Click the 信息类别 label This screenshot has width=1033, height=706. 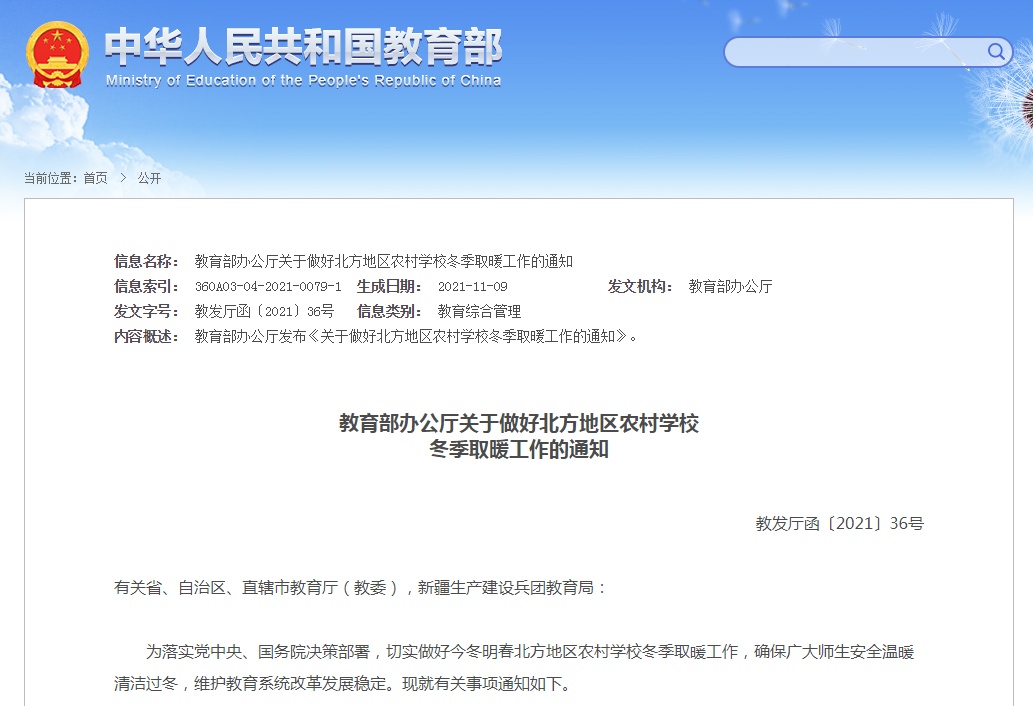coord(389,312)
